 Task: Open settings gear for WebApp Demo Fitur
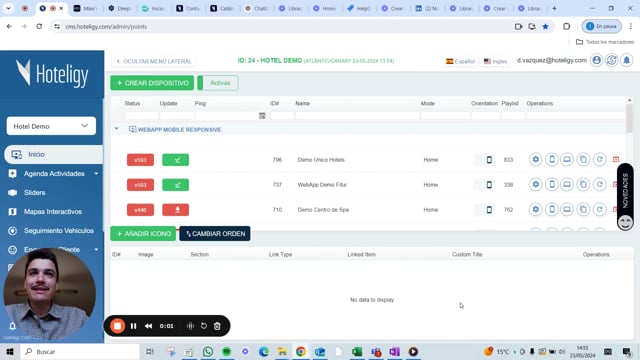(x=536, y=184)
